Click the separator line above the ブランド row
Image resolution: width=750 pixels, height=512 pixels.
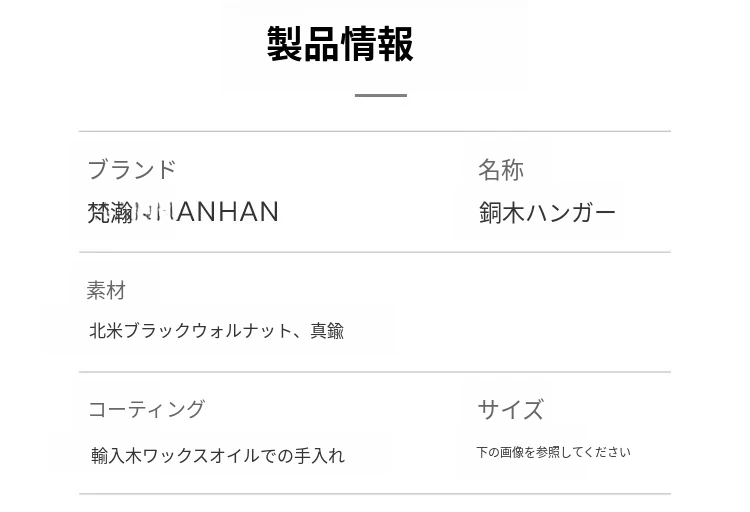[x=374, y=131]
